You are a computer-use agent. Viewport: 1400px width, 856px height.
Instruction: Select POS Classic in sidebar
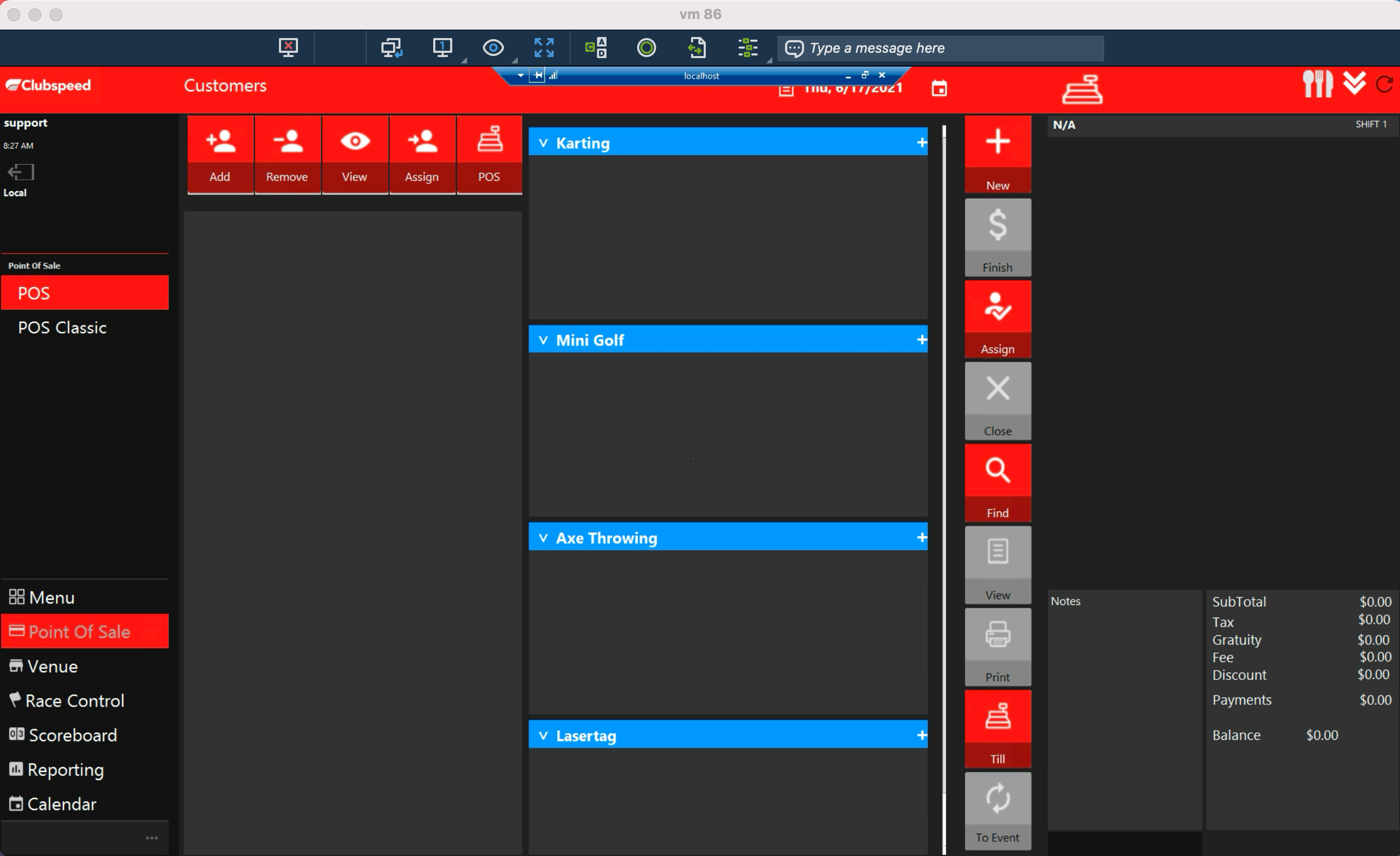(x=62, y=328)
